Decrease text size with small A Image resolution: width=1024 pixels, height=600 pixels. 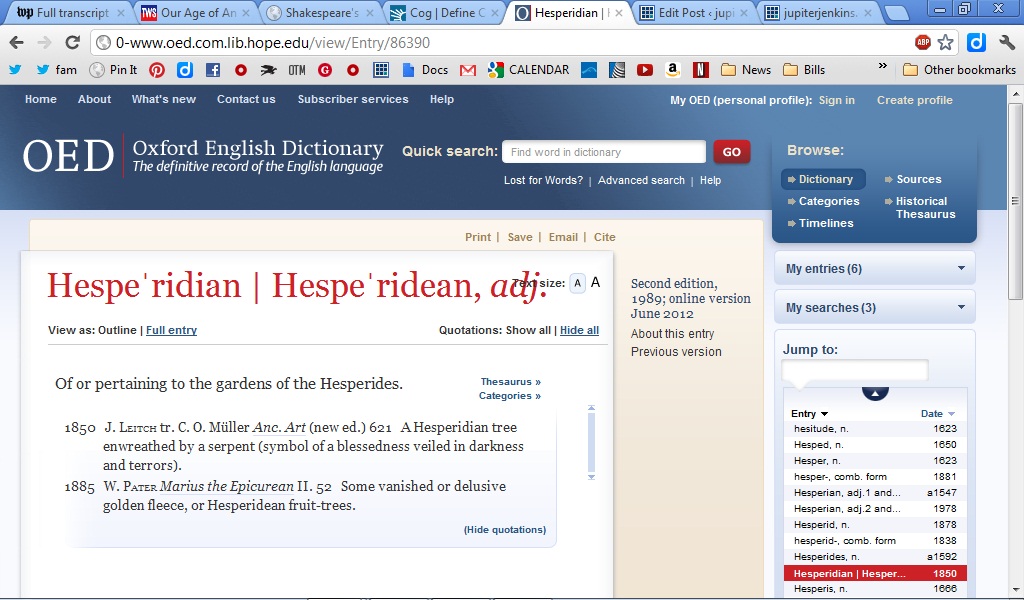click(x=577, y=283)
